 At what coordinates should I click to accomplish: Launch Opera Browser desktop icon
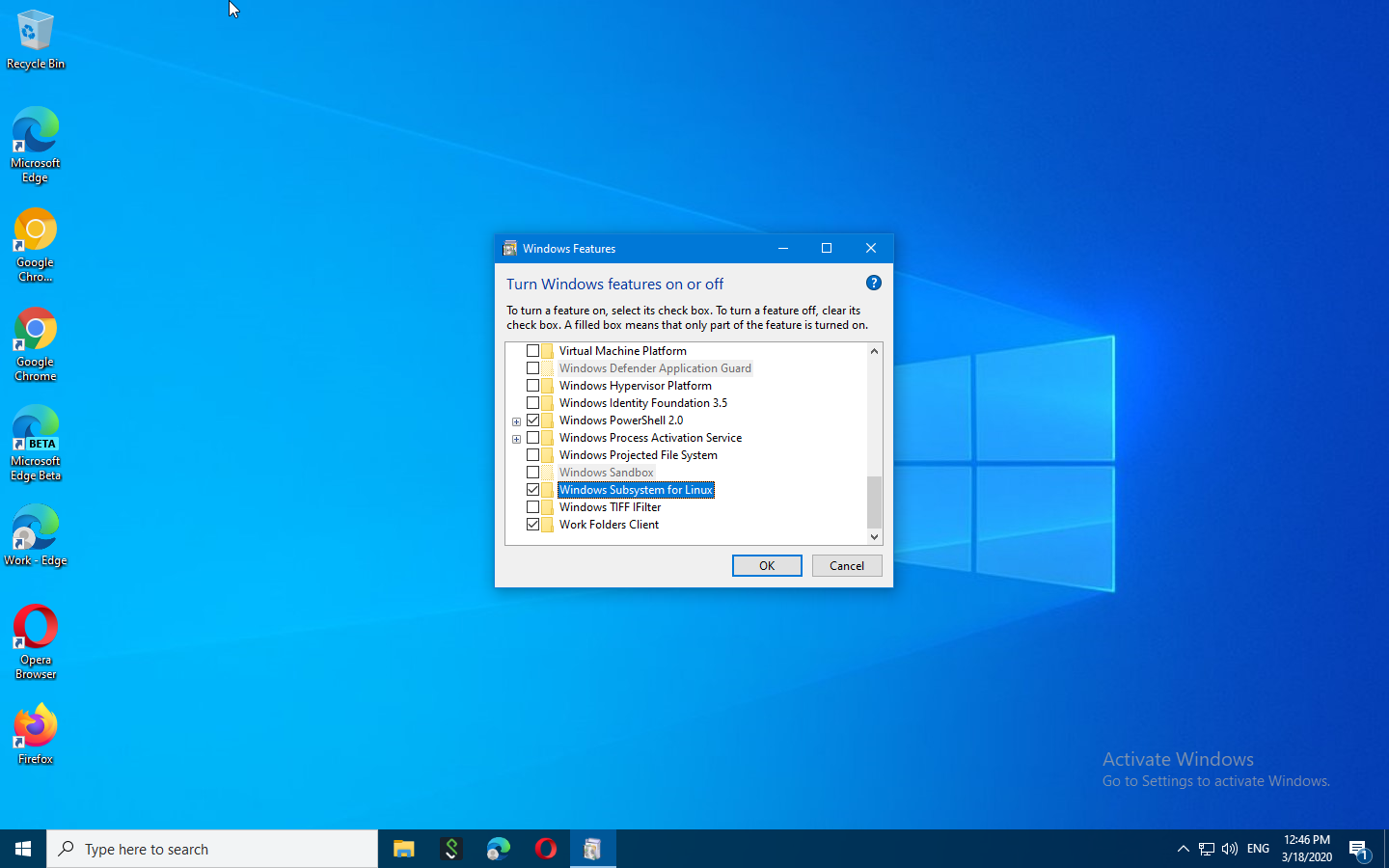pos(35,628)
